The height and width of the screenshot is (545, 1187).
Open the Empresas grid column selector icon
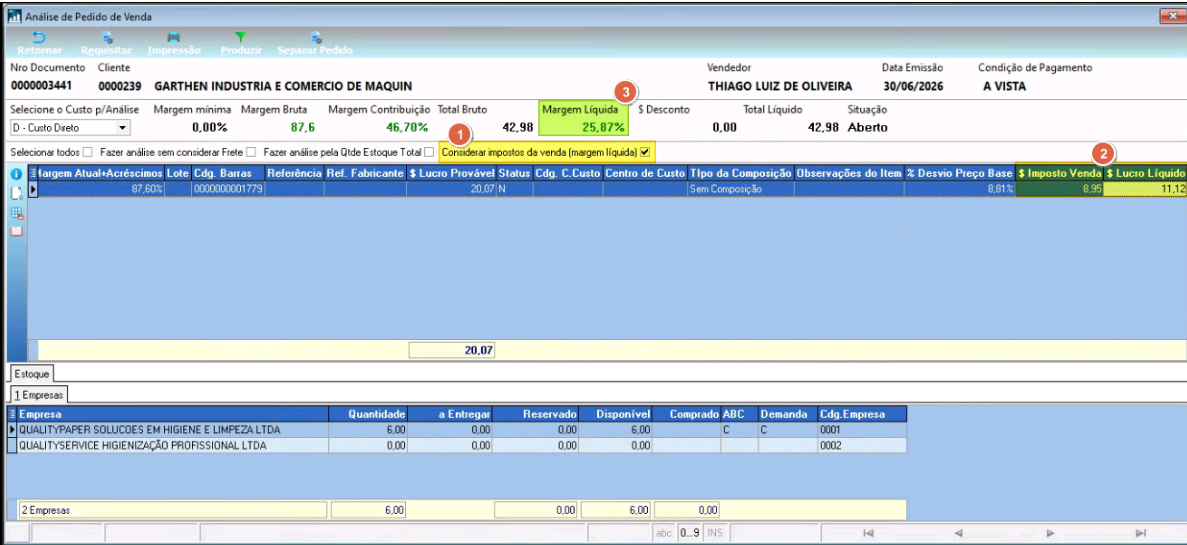click(x=12, y=414)
